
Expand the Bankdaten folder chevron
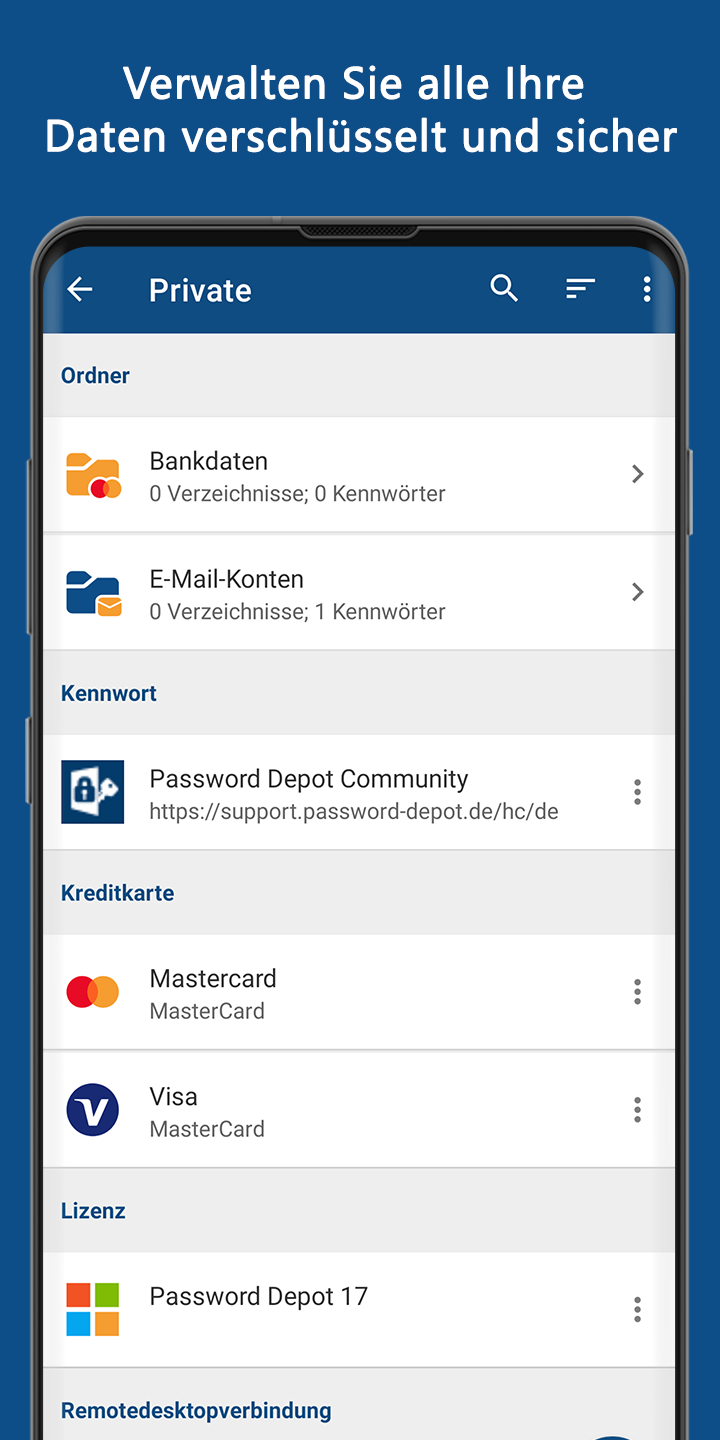[x=637, y=474]
